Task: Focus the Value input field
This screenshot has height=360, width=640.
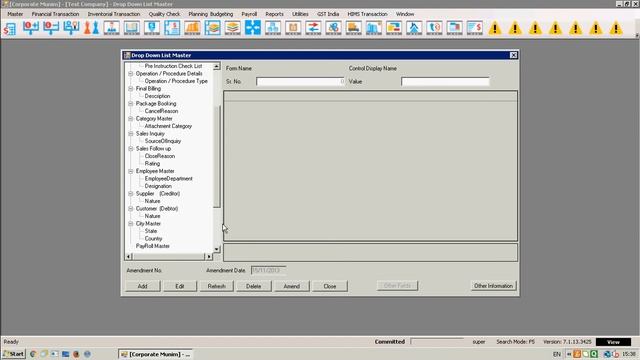Action: coord(445,82)
